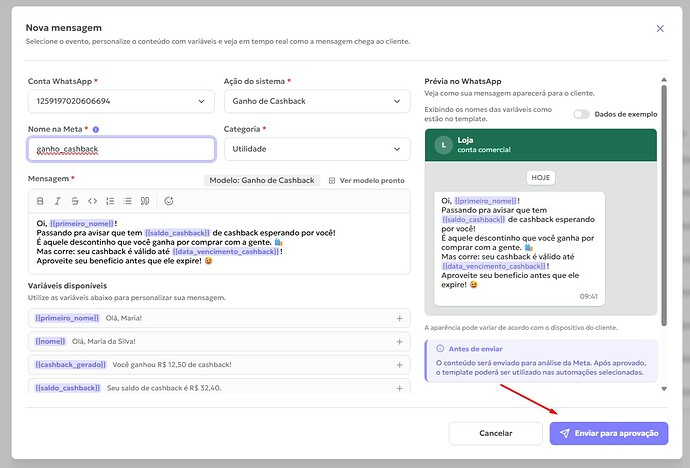The image size is (690, 468).
Task: Click the Nome na Meta input field
Action: click(x=121, y=149)
